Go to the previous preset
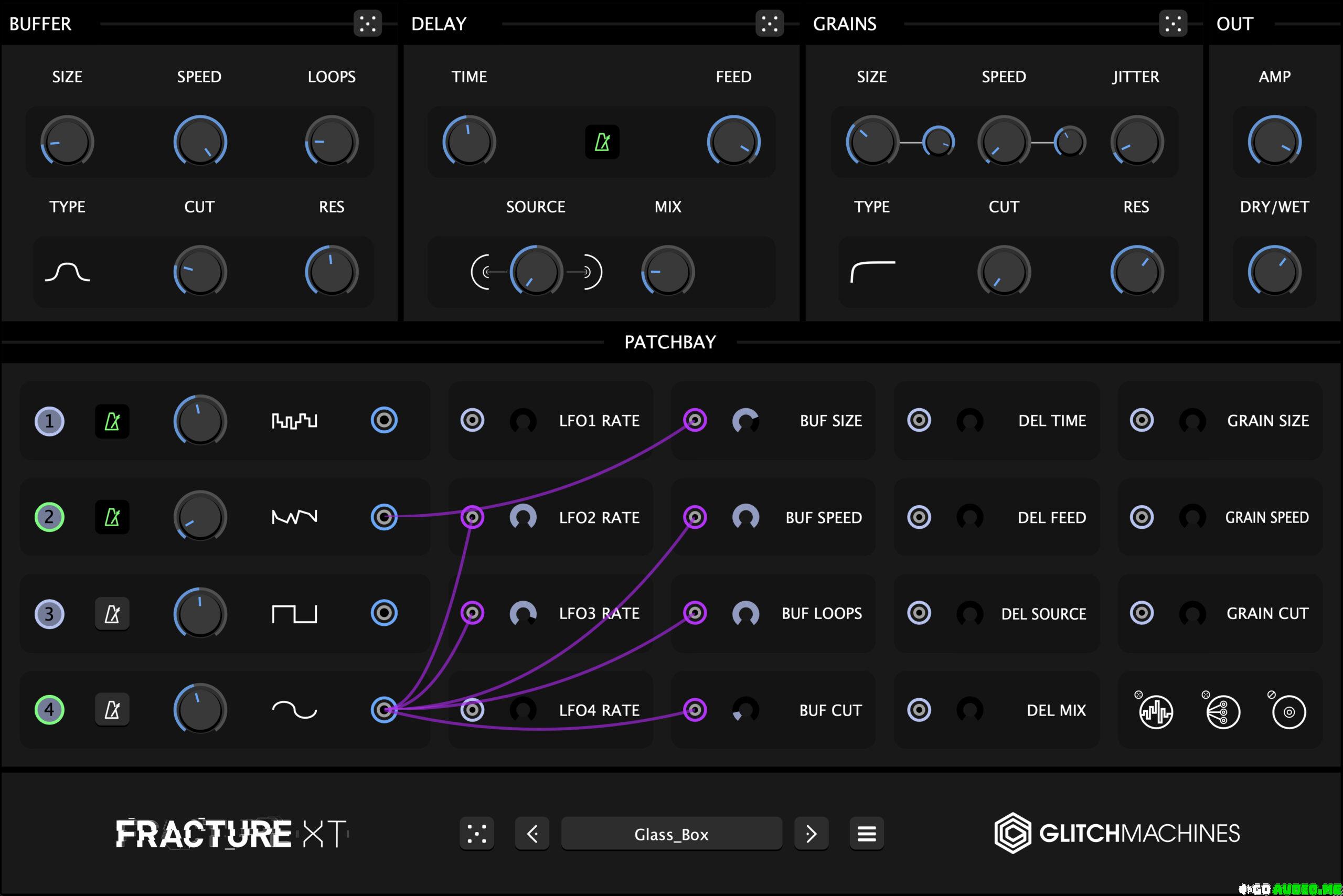 point(532,834)
